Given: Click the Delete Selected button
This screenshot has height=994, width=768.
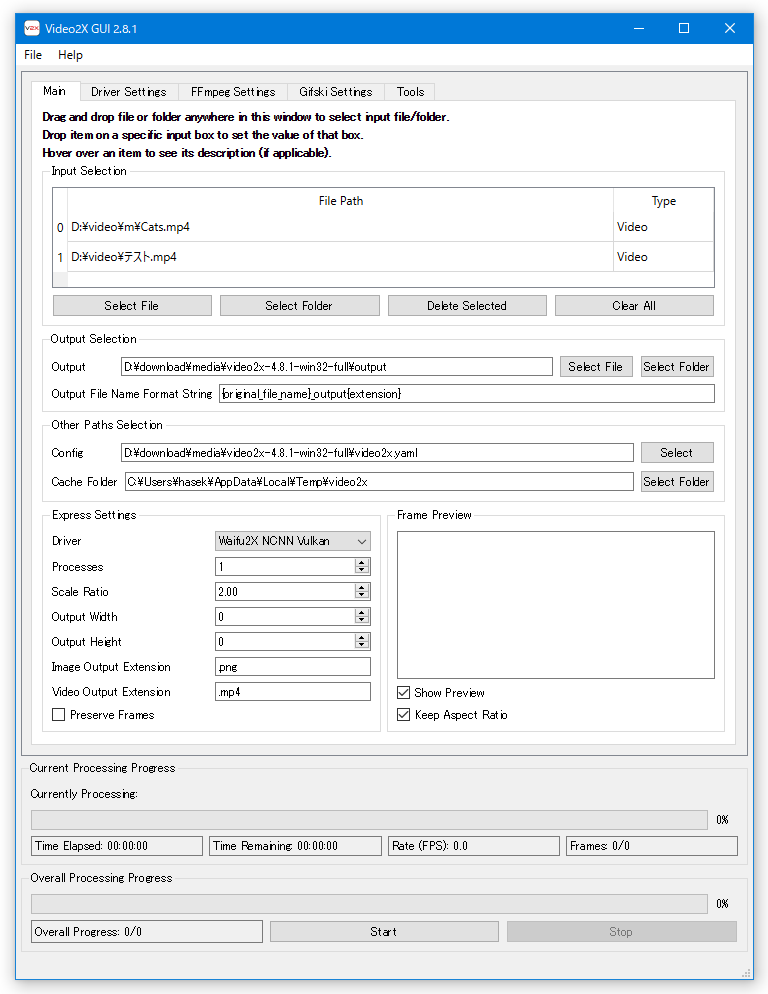Looking at the screenshot, I should [x=467, y=306].
